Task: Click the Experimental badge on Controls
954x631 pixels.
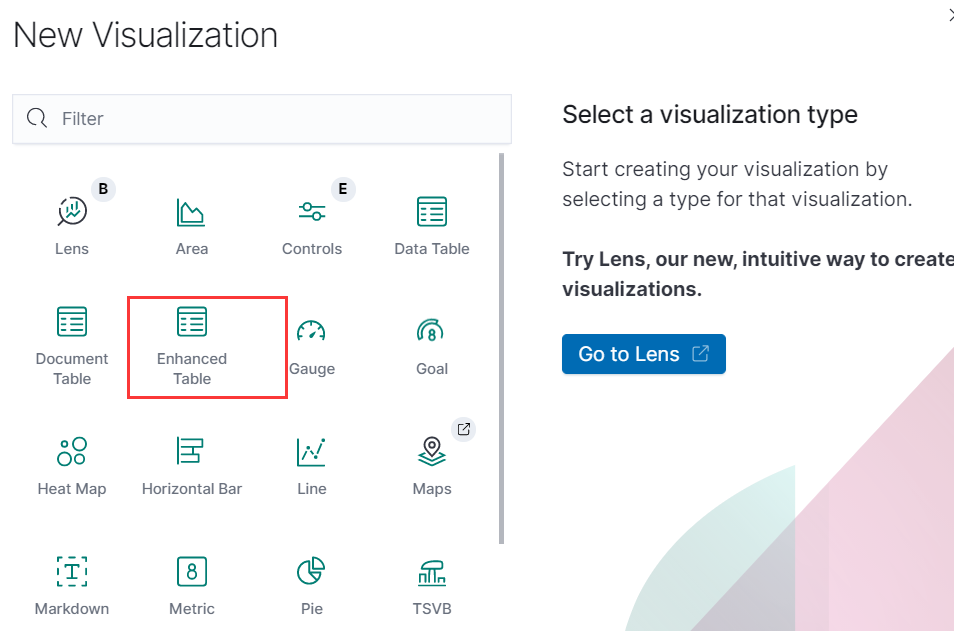Action: pos(343,189)
